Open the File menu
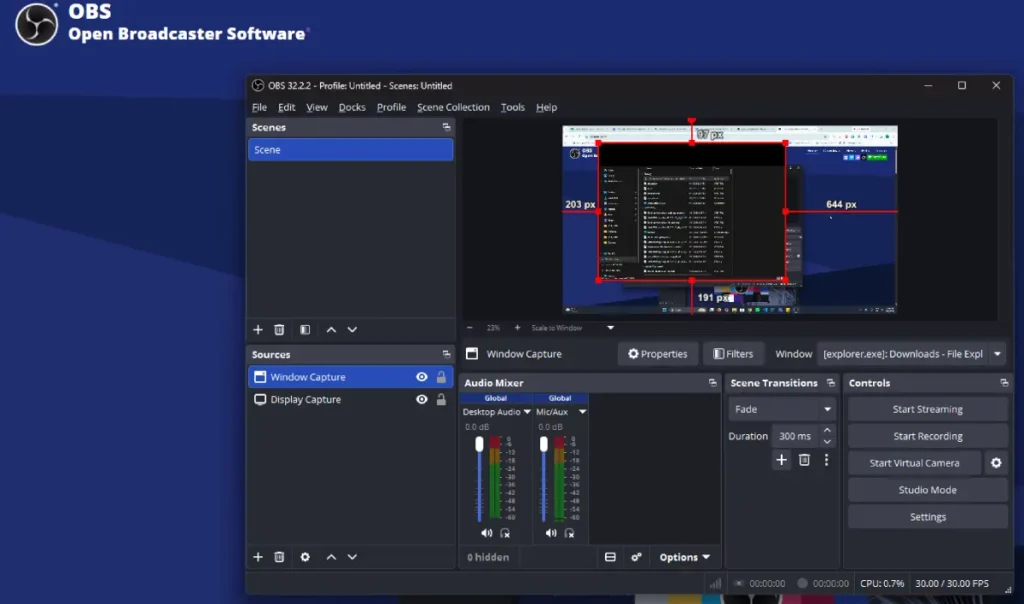1024x604 pixels. [x=259, y=107]
